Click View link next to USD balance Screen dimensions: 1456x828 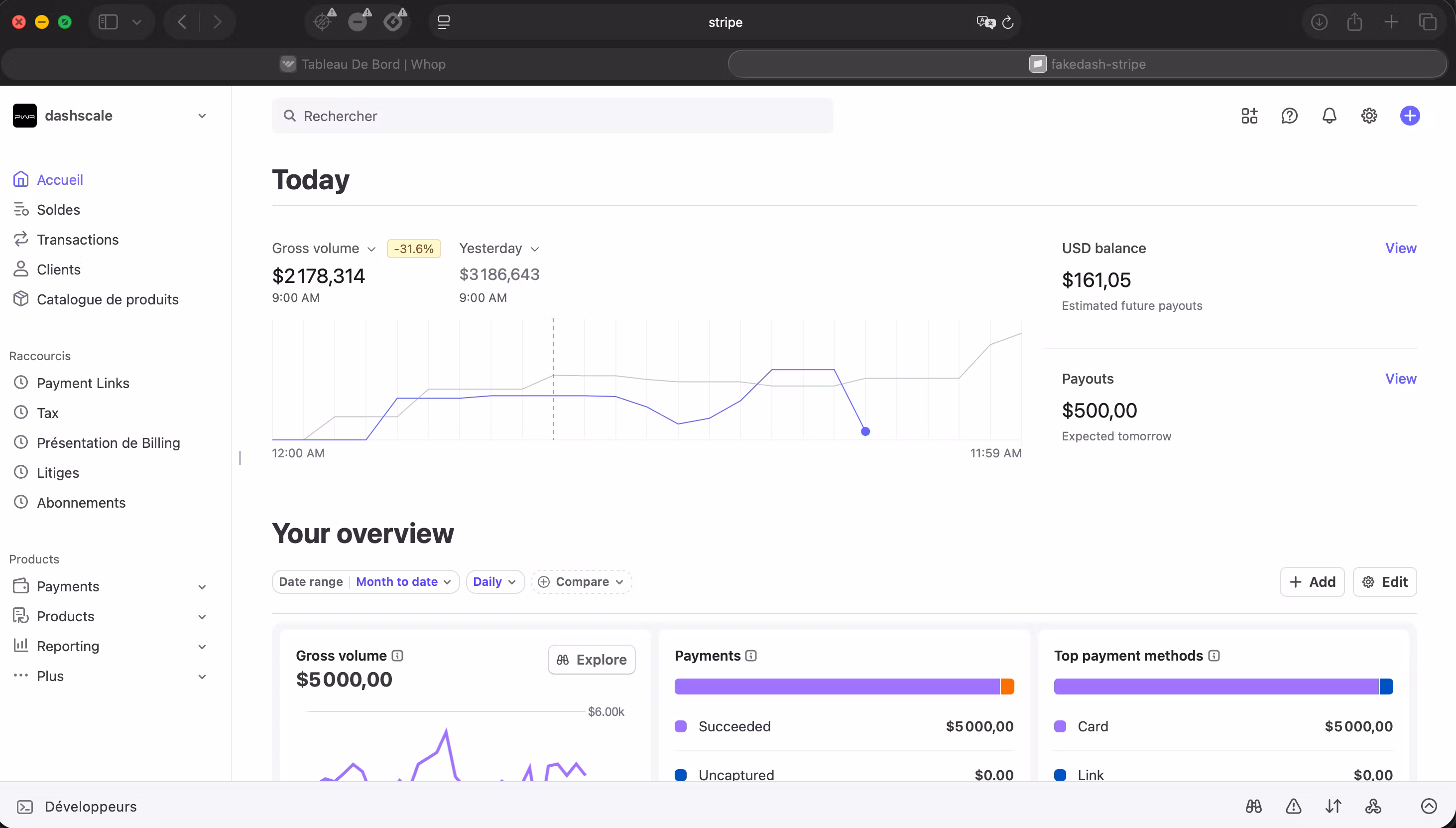(x=1400, y=249)
